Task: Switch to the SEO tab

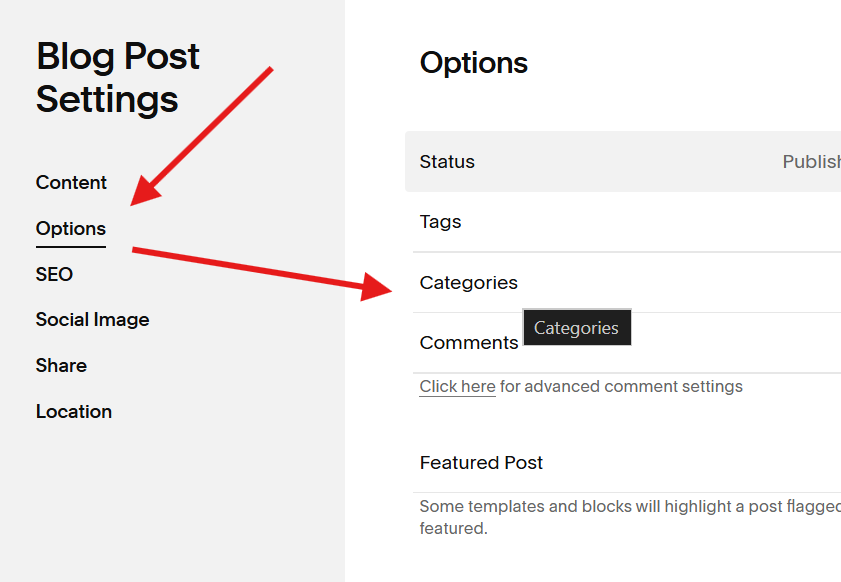Action: point(54,274)
